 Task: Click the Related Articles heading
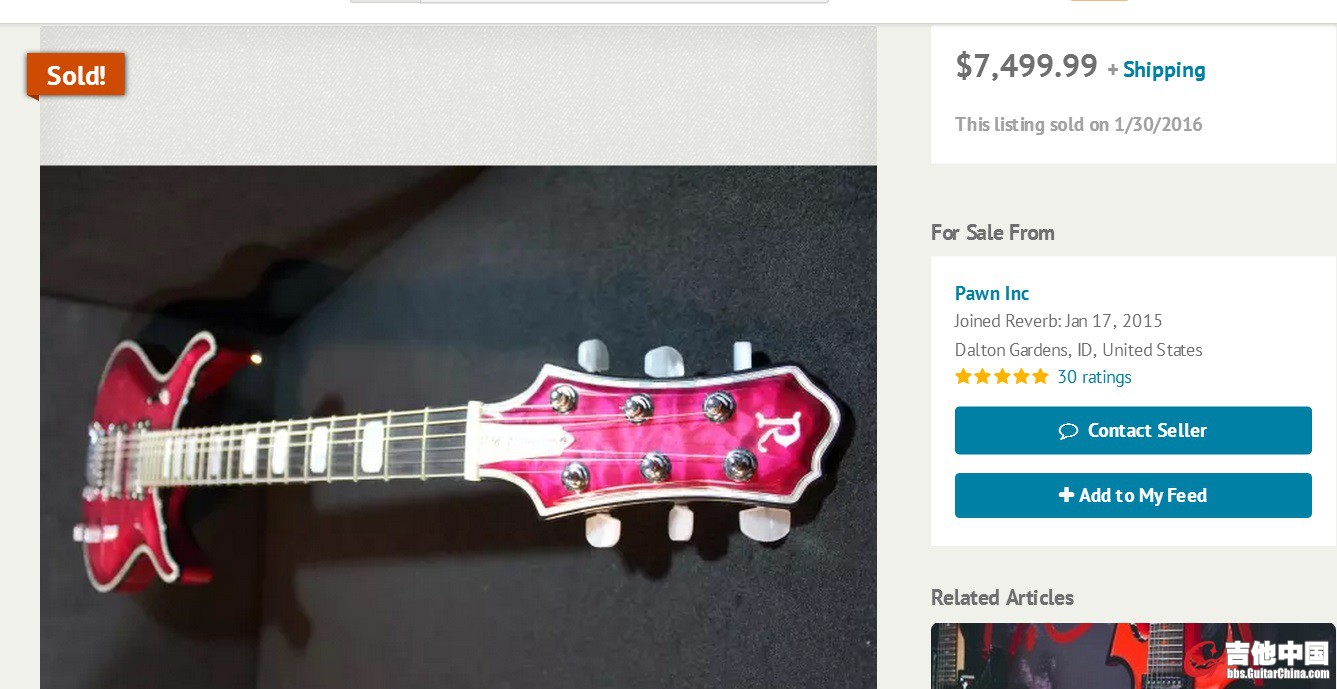pos(1002,598)
